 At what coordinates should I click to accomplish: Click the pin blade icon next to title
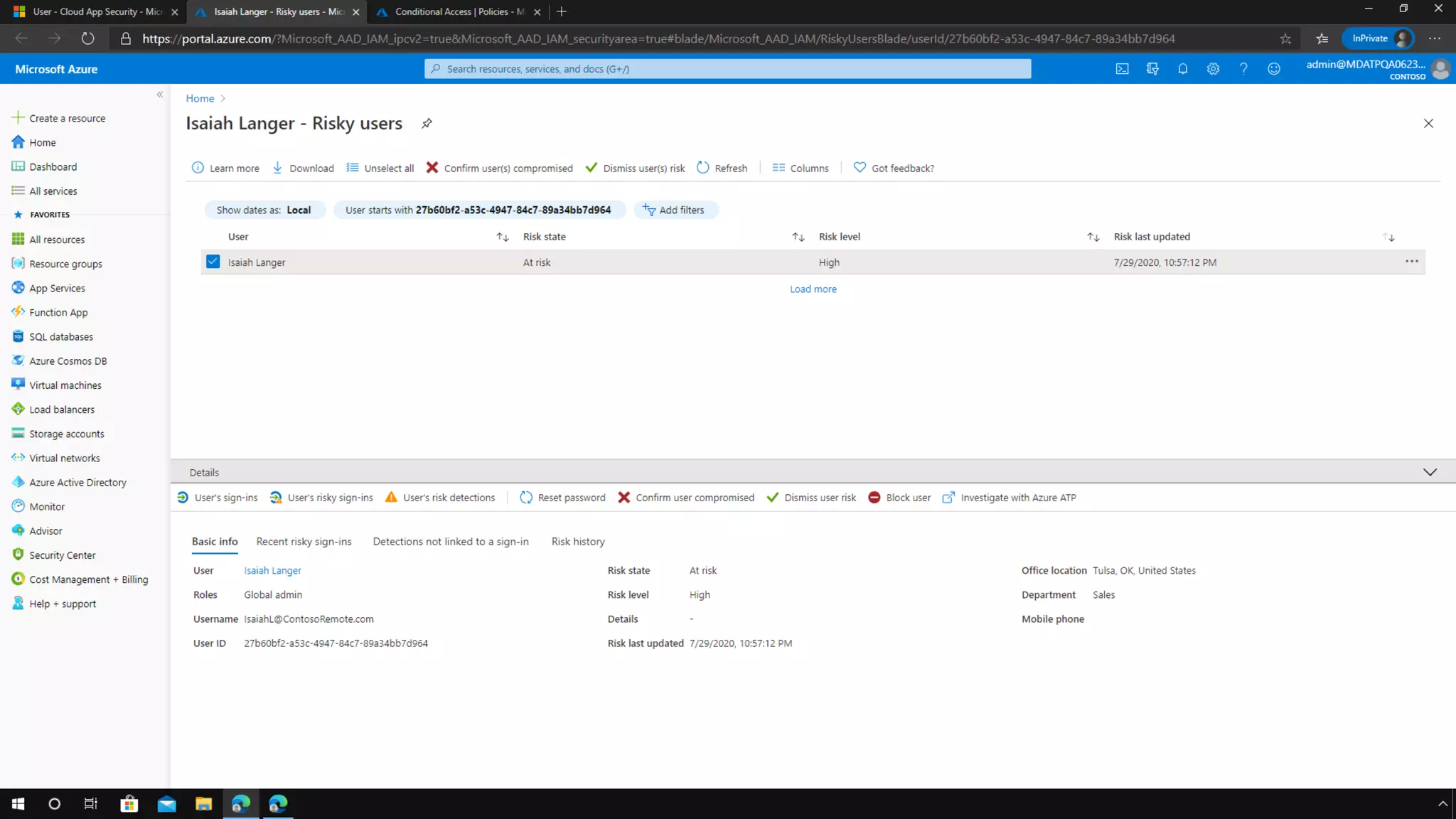coord(427,124)
